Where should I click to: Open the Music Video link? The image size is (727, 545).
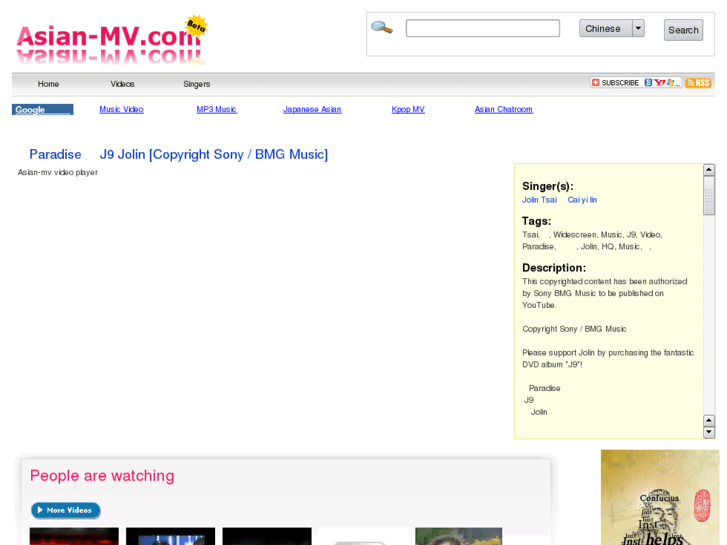[x=121, y=109]
